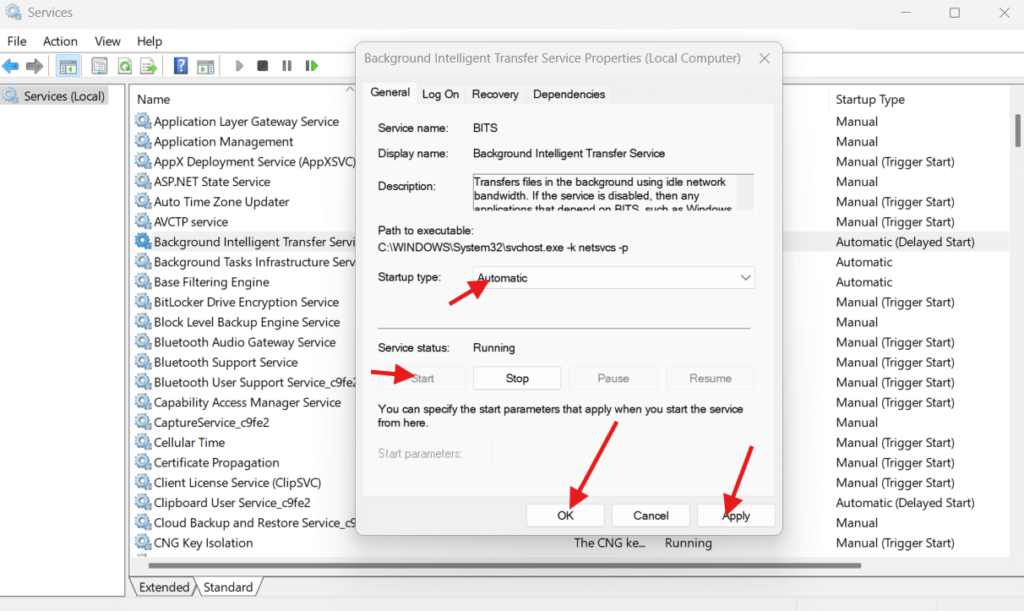Click Automatic (Delayed Start) for Clipboard User Service
Screen dimensions: 1024x611
pos(904,503)
